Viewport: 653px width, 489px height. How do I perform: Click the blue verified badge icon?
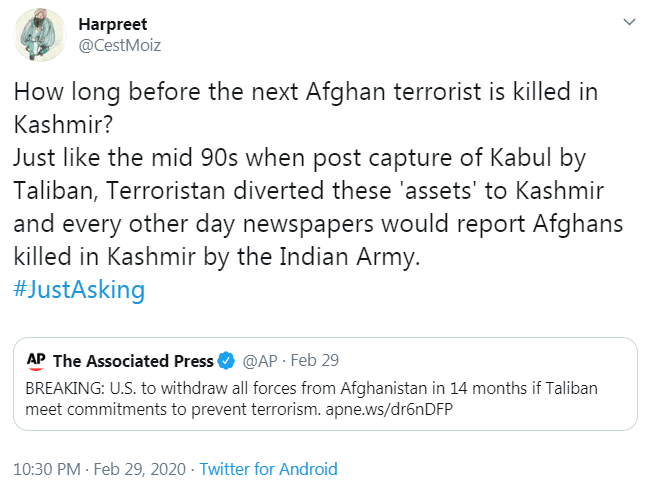point(227,360)
